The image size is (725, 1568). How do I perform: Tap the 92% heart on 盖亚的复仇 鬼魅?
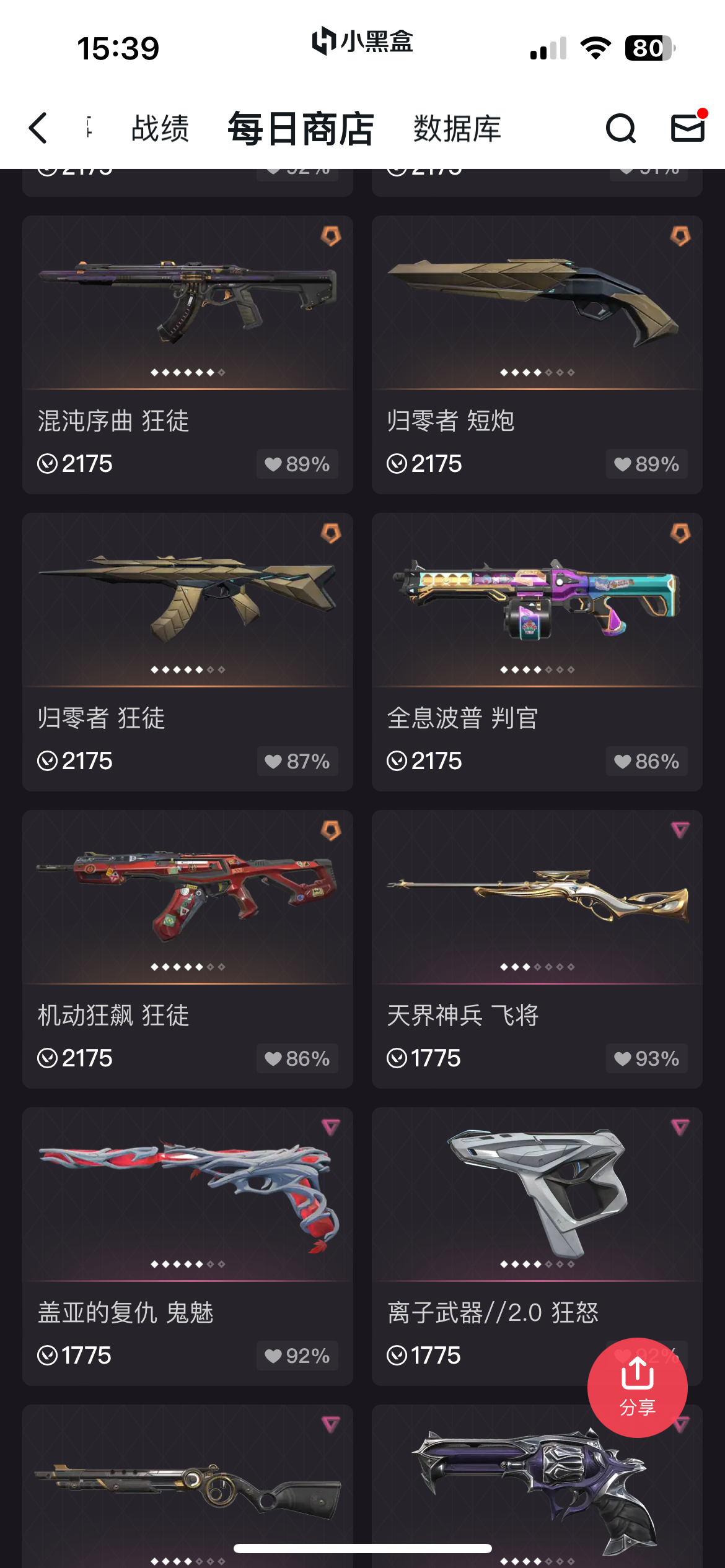[297, 1356]
